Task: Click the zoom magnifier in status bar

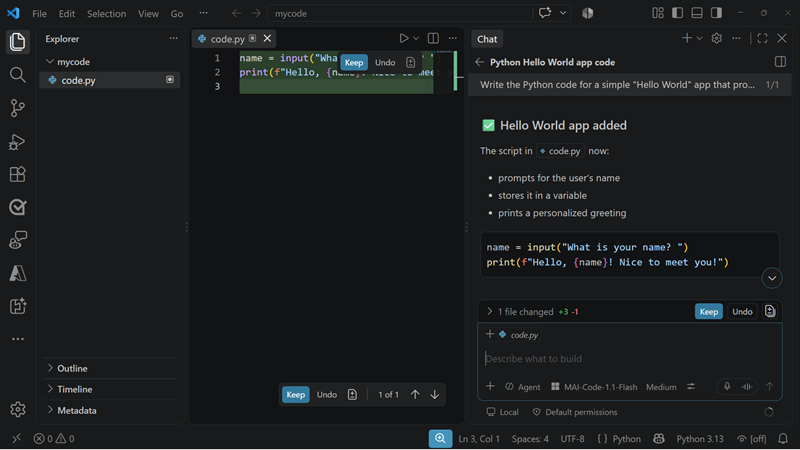Action: [440, 438]
